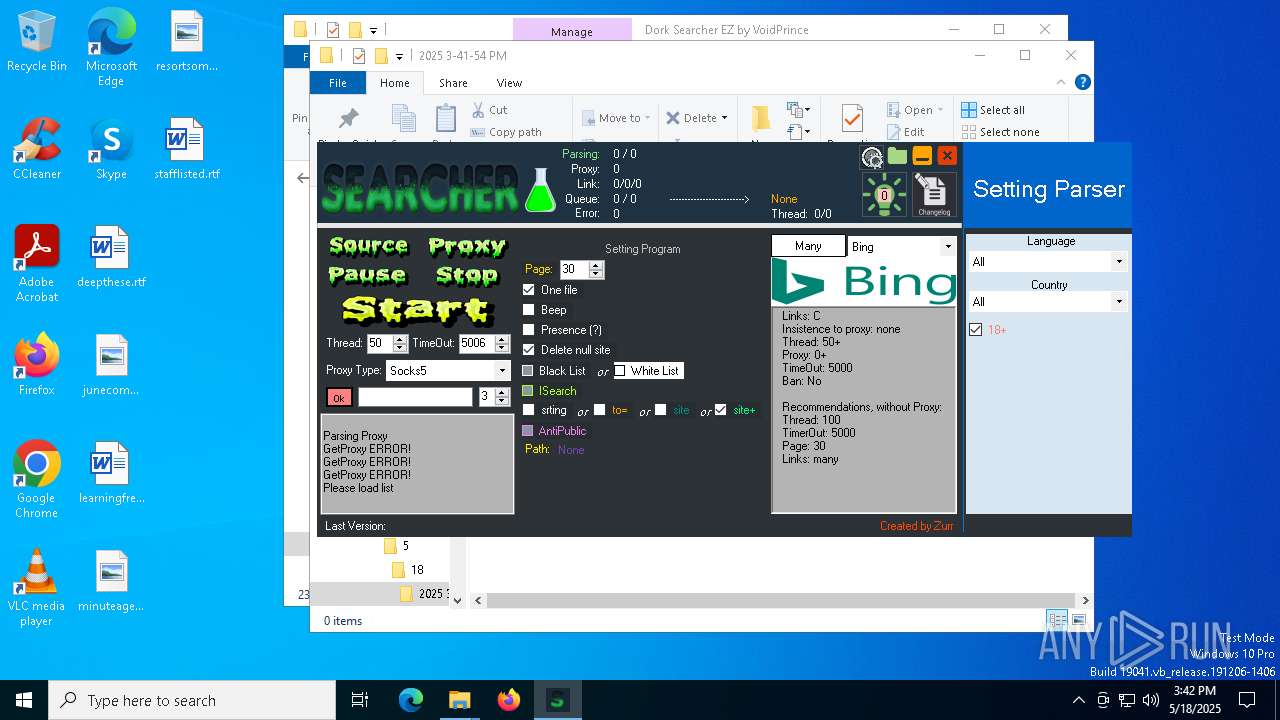Click the Properties checkmark icon in ribbon
Image resolution: width=1280 pixels, height=720 pixels.
852,119
